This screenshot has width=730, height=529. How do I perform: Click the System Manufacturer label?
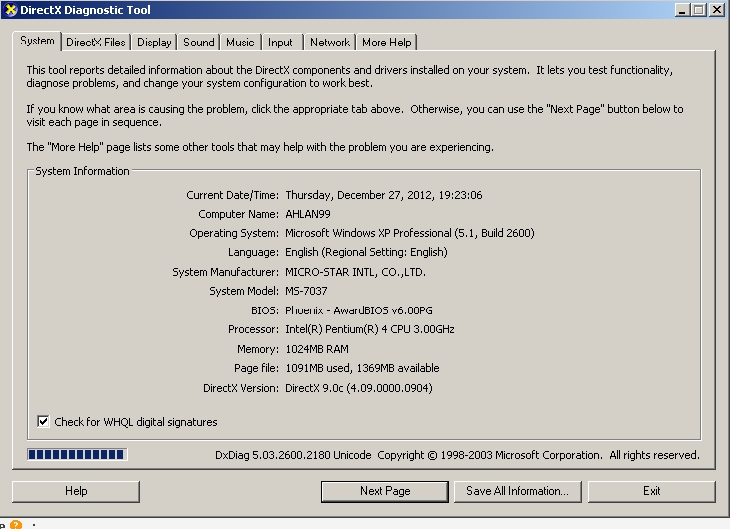click(x=225, y=272)
